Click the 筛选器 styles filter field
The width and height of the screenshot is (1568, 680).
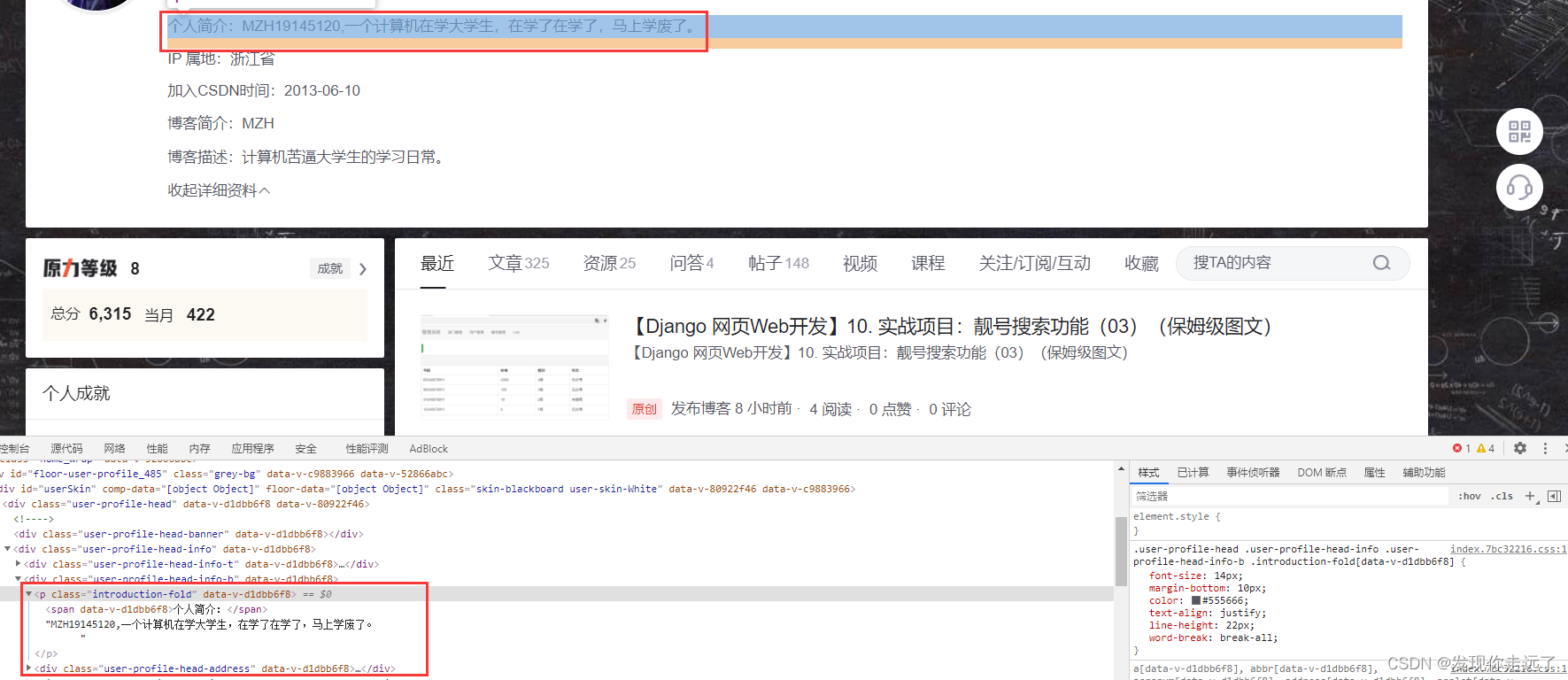click(1289, 496)
